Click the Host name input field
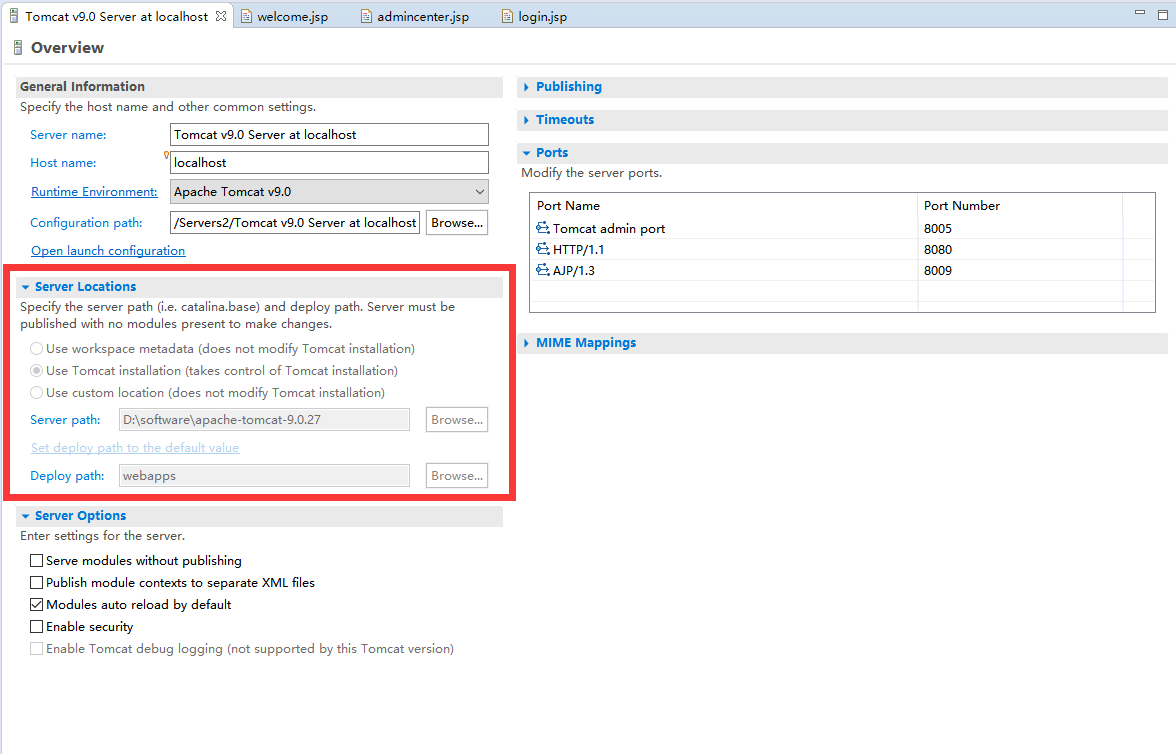Screen dimensions: 1176x754 click(x=329, y=163)
